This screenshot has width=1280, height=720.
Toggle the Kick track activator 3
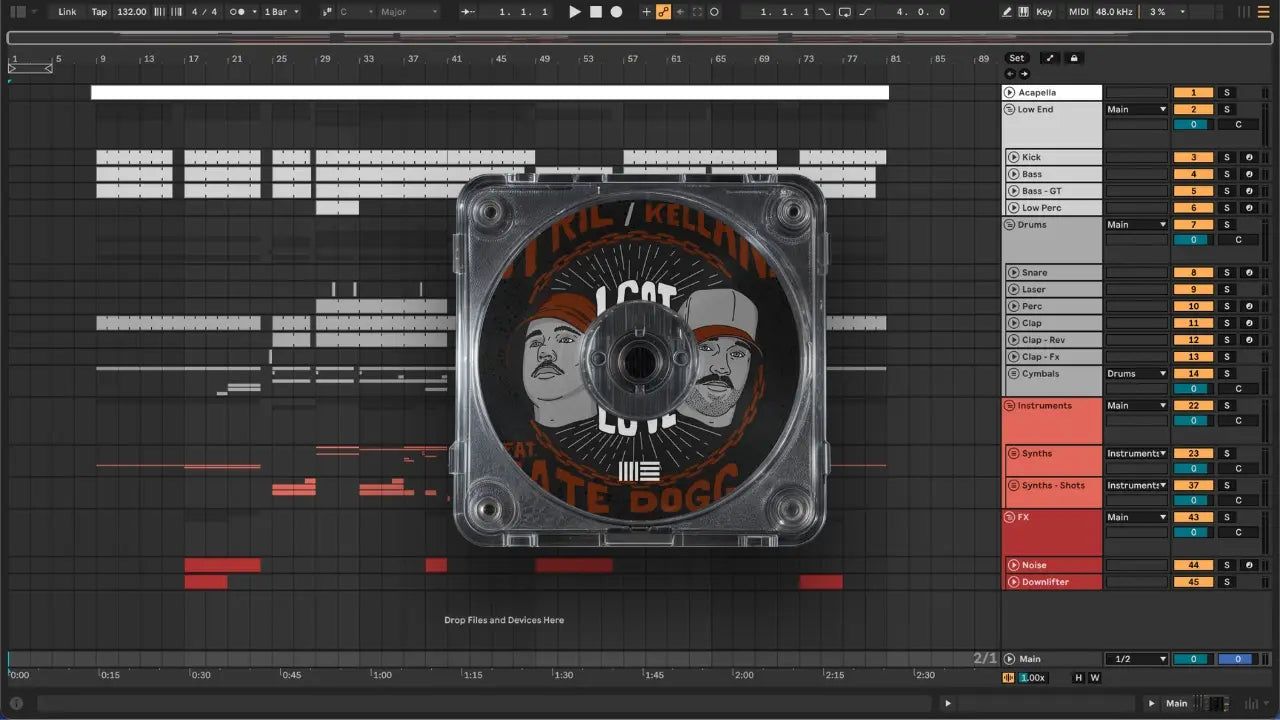click(1193, 157)
